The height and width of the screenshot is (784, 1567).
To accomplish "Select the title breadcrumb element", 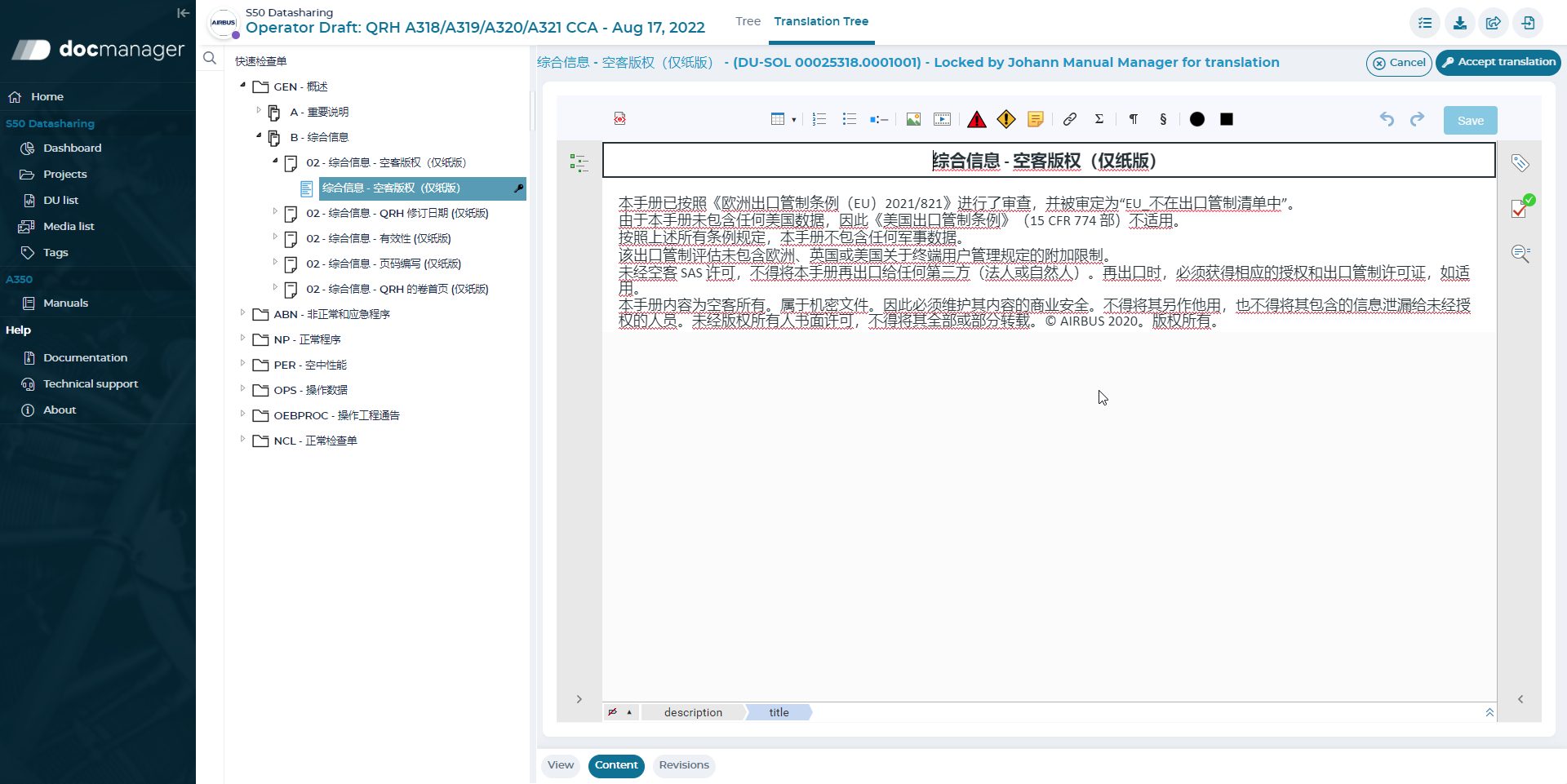I will [779, 712].
